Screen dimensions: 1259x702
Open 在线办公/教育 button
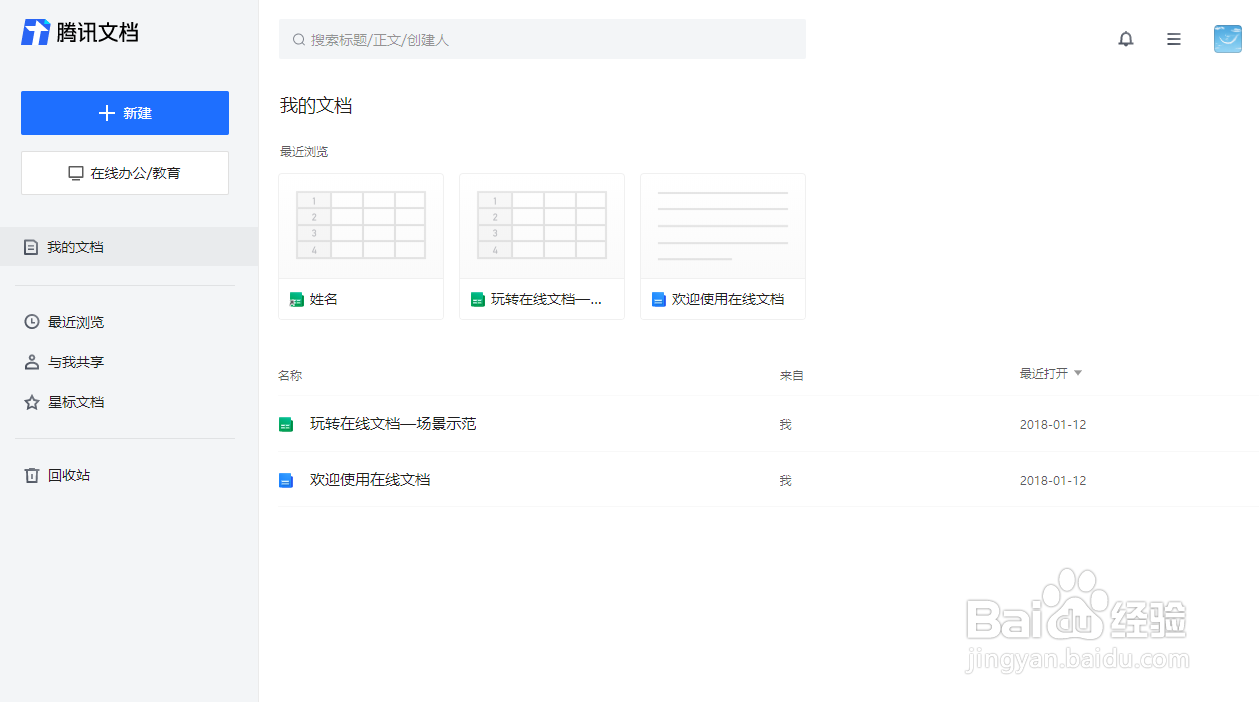125,173
